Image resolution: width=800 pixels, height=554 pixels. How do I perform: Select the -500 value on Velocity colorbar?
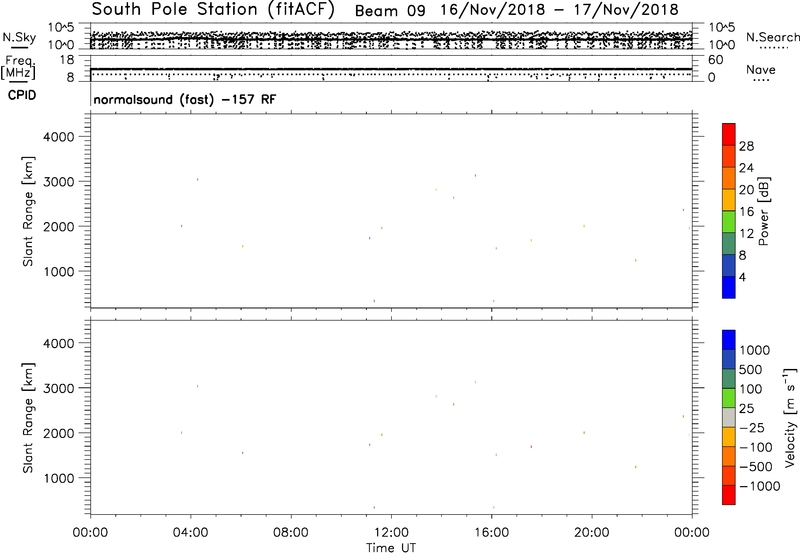756,467
